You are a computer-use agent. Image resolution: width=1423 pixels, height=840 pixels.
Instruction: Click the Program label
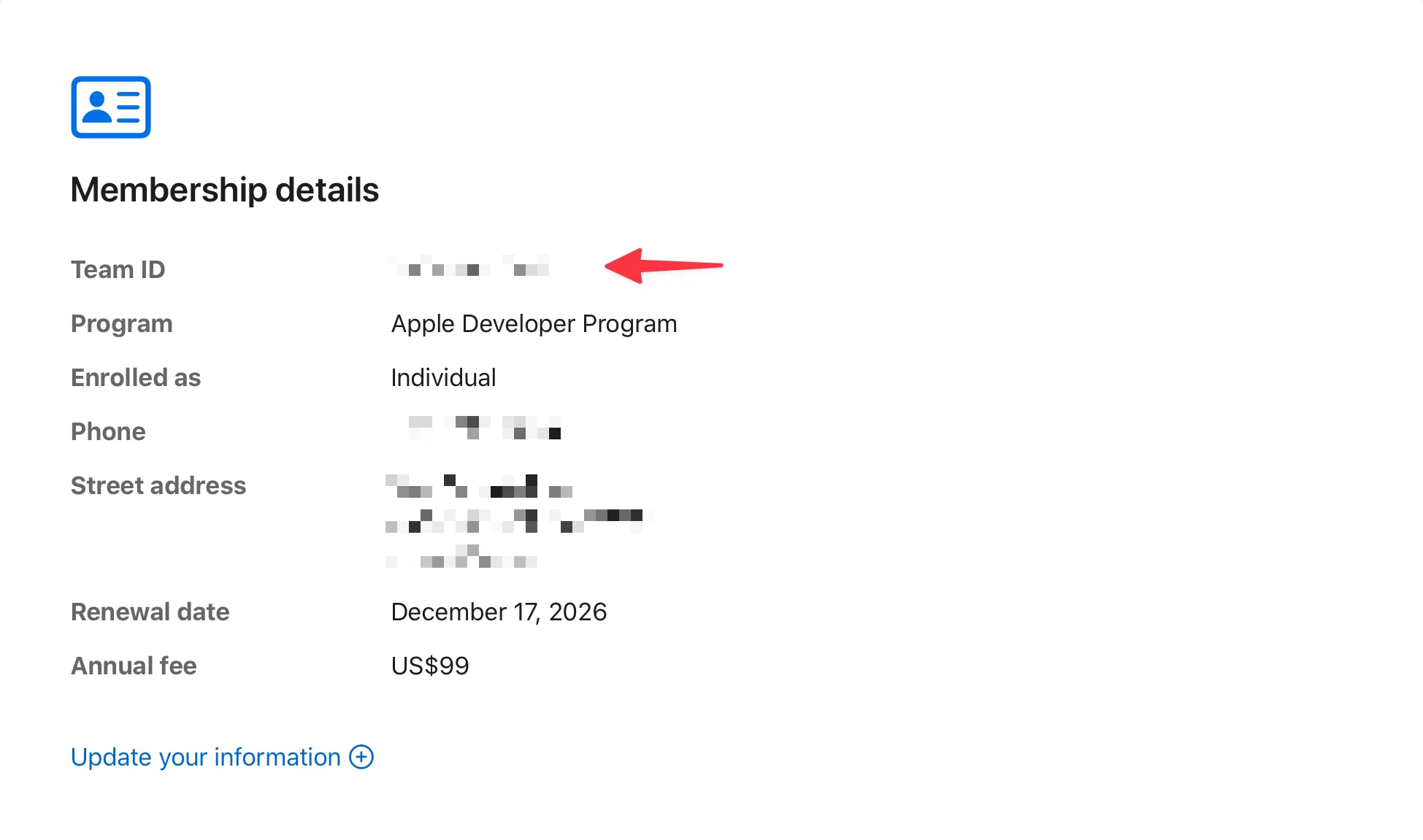121,323
